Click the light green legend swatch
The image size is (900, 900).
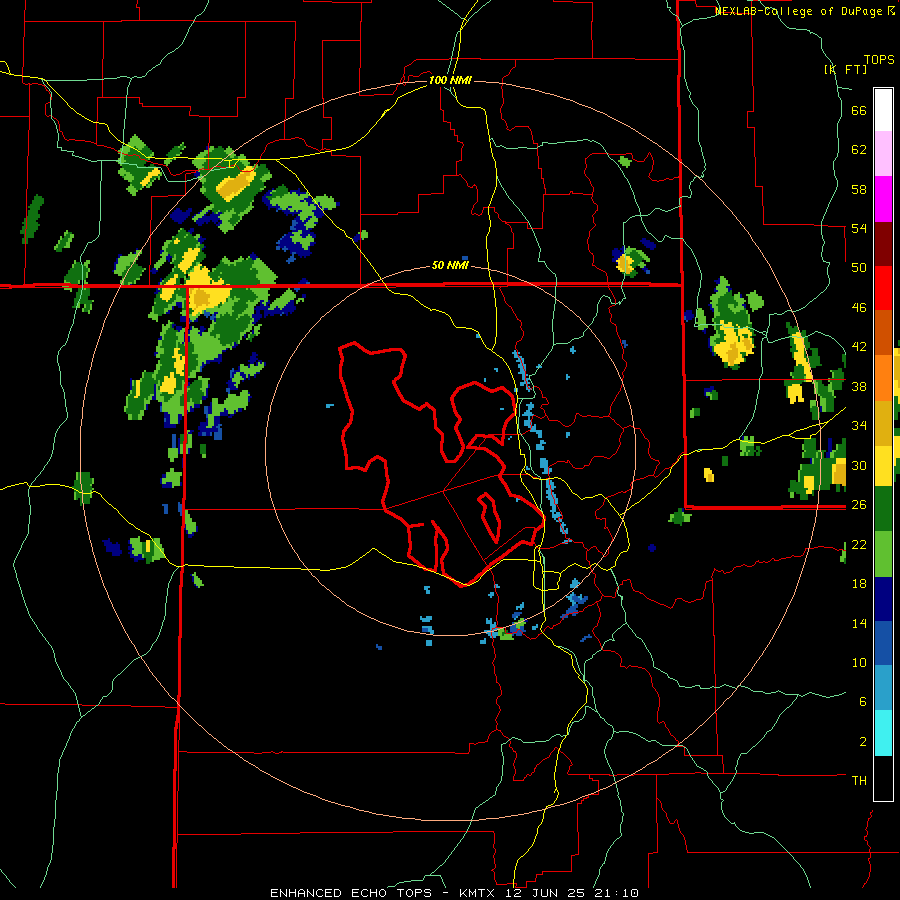point(883,554)
